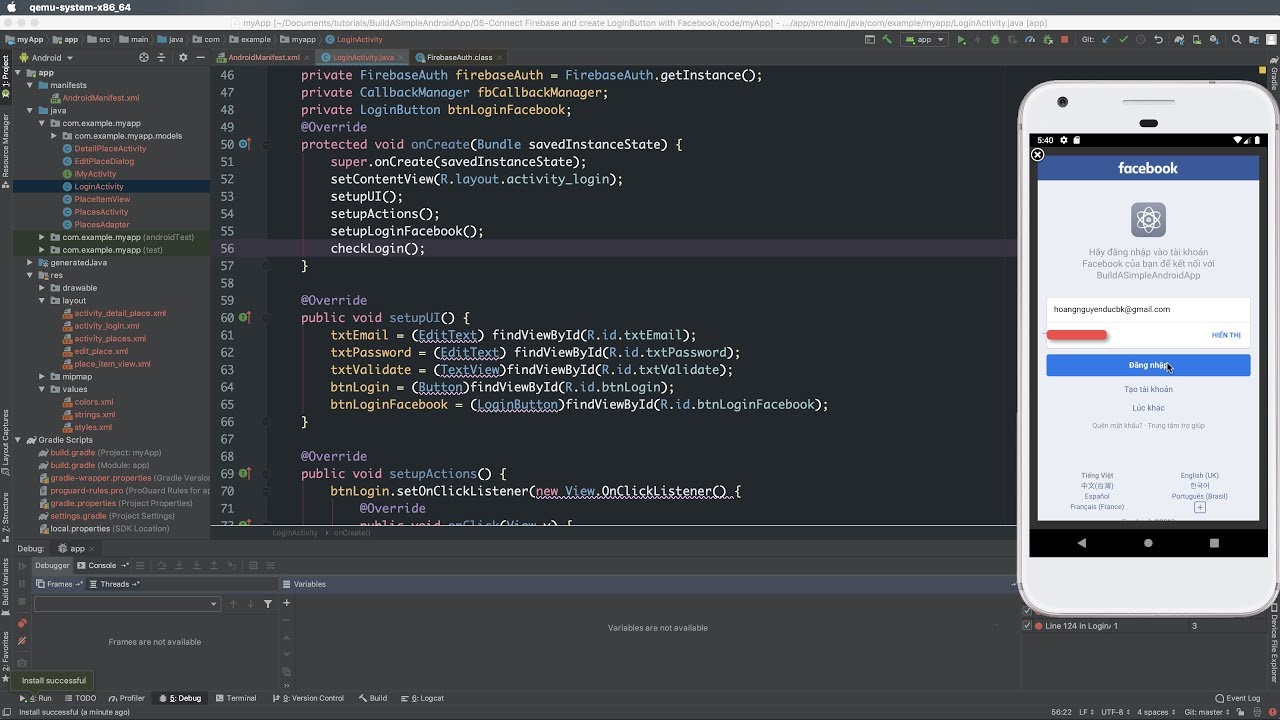Click the Debug app bug icon

coord(995,40)
